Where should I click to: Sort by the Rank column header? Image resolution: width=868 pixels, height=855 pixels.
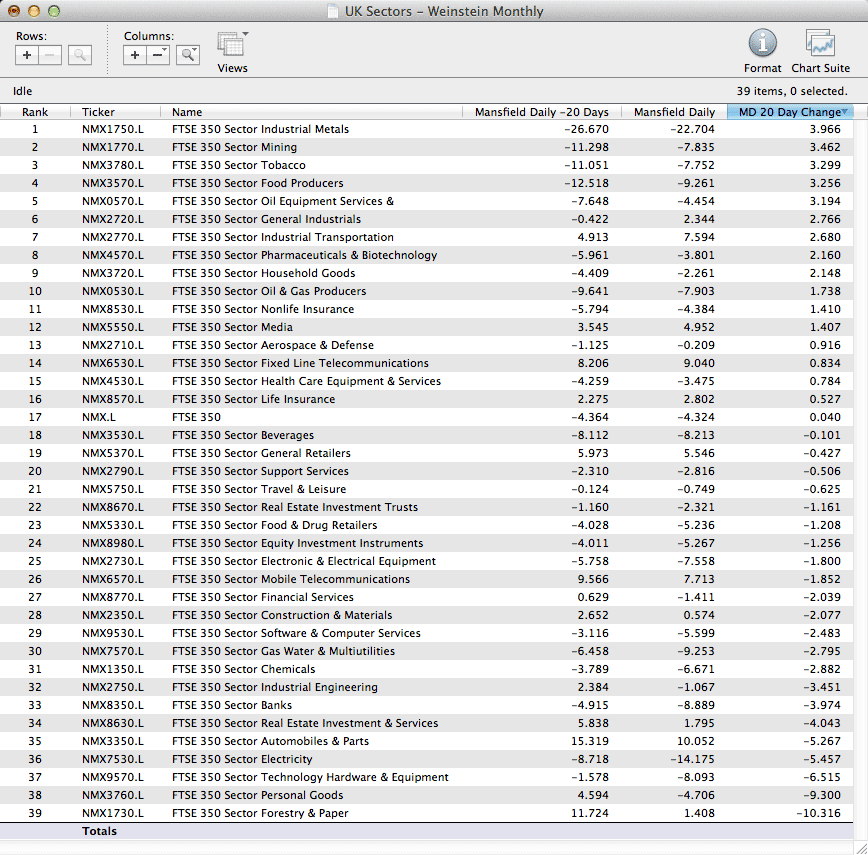35,112
